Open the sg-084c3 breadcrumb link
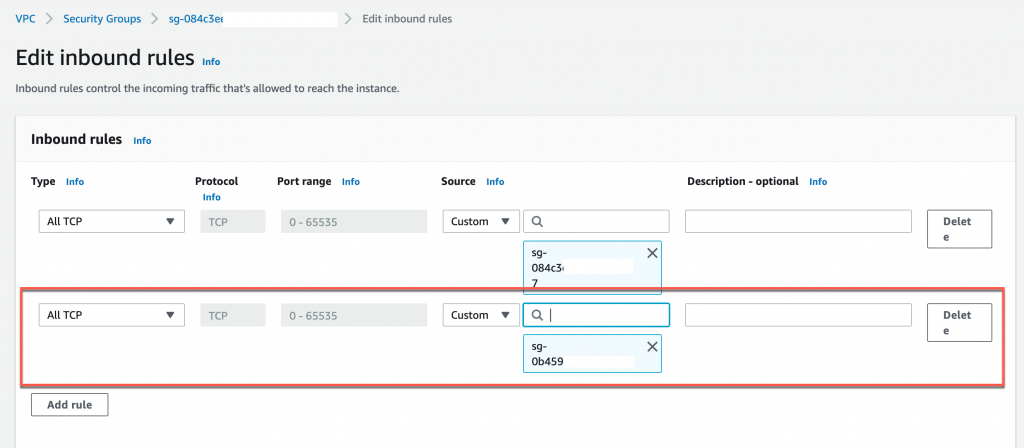Image resolution: width=1024 pixels, height=448 pixels. click(x=196, y=19)
